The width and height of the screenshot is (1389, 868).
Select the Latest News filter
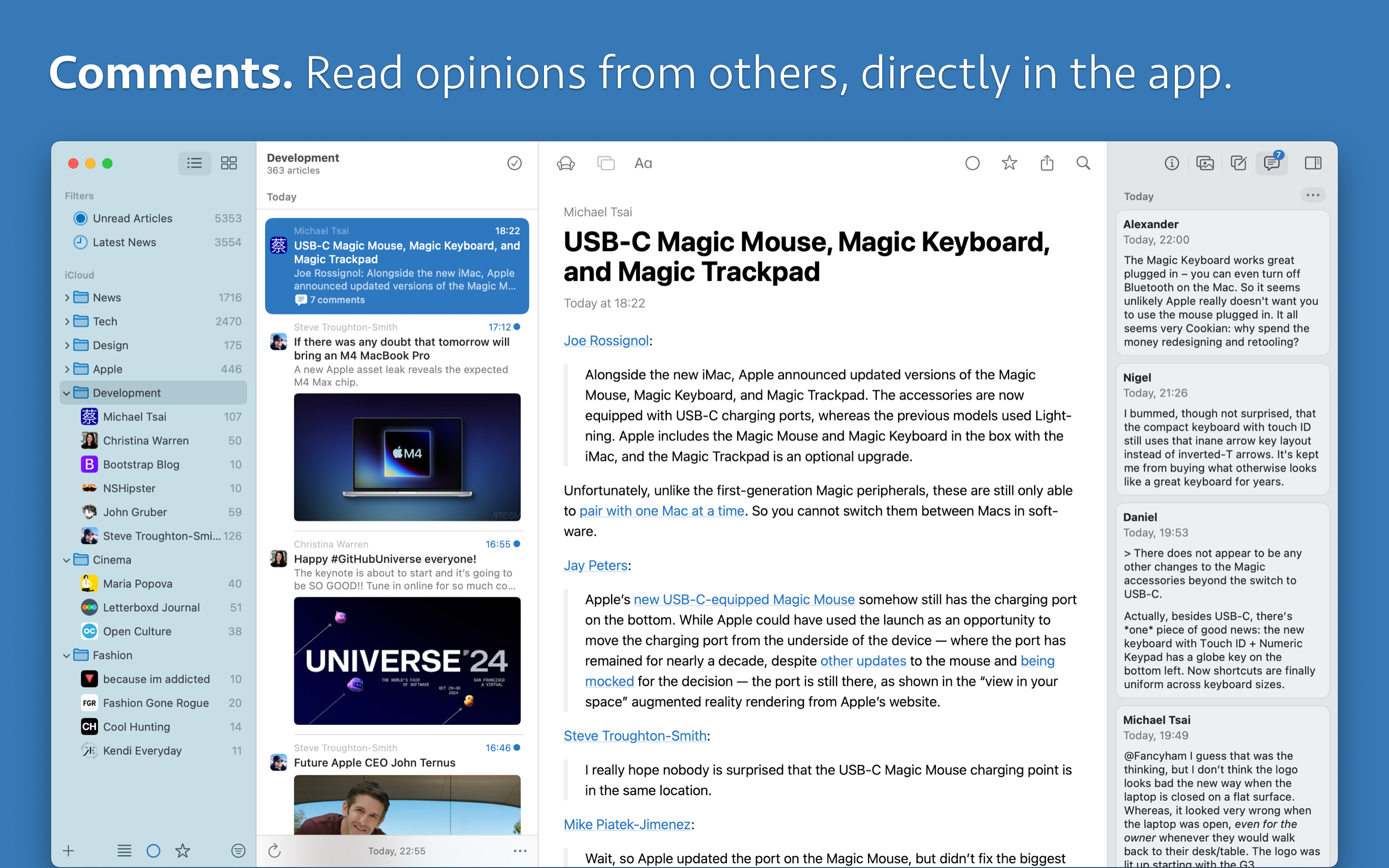[x=124, y=242]
